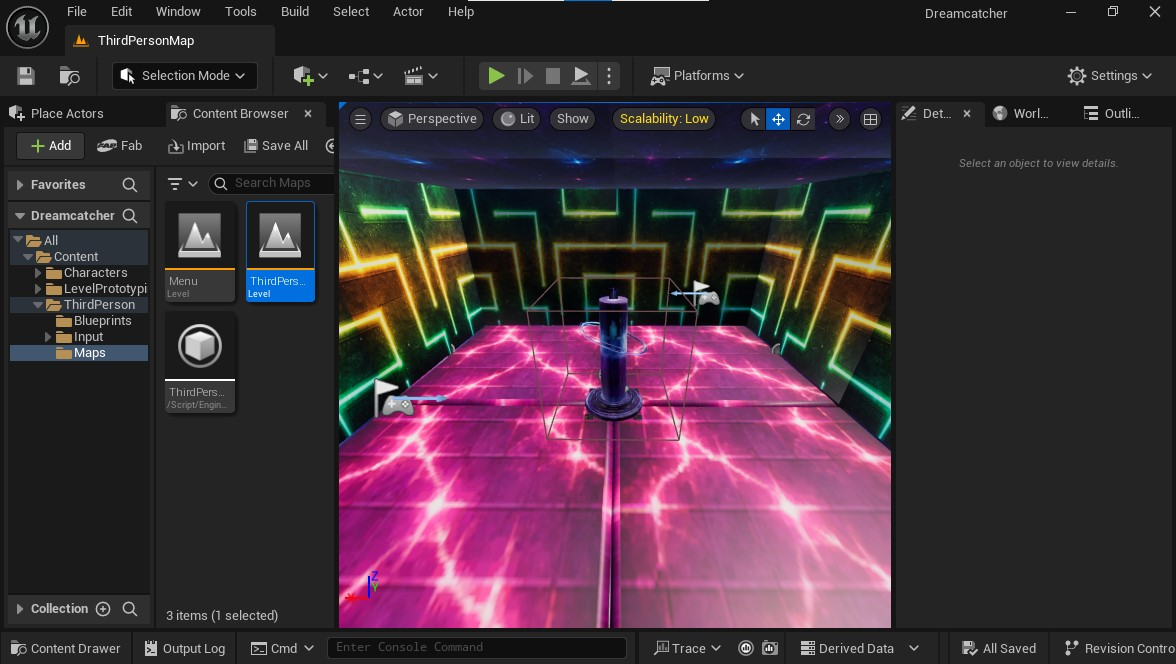Screen dimensions: 1176x664
Task: Toggle the Lit view mode button
Action: click(x=518, y=119)
